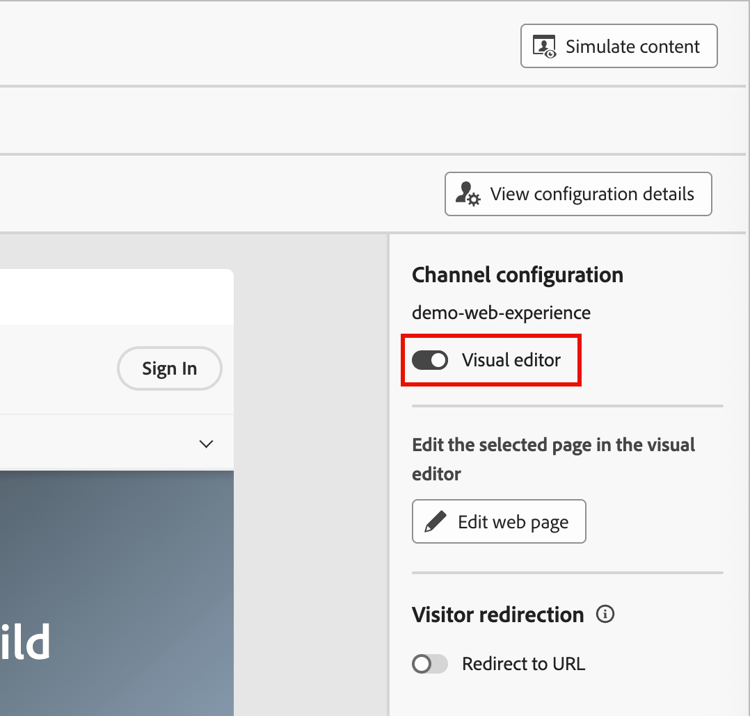Image resolution: width=750 pixels, height=716 pixels.
Task: Open the Visitor redirection info icon
Action: (605, 614)
